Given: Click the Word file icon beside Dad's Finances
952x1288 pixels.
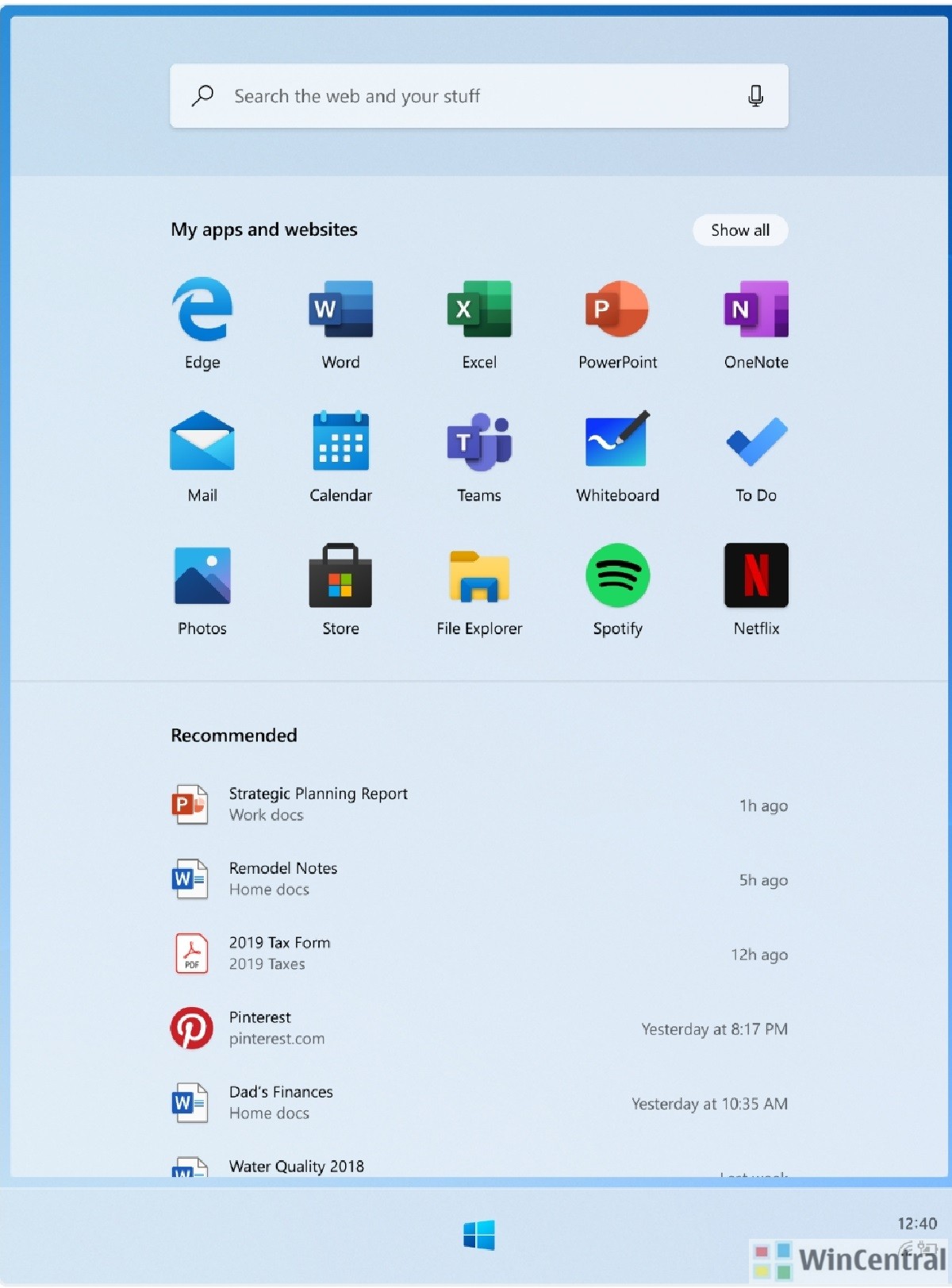Looking at the screenshot, I should (190, 1103).
